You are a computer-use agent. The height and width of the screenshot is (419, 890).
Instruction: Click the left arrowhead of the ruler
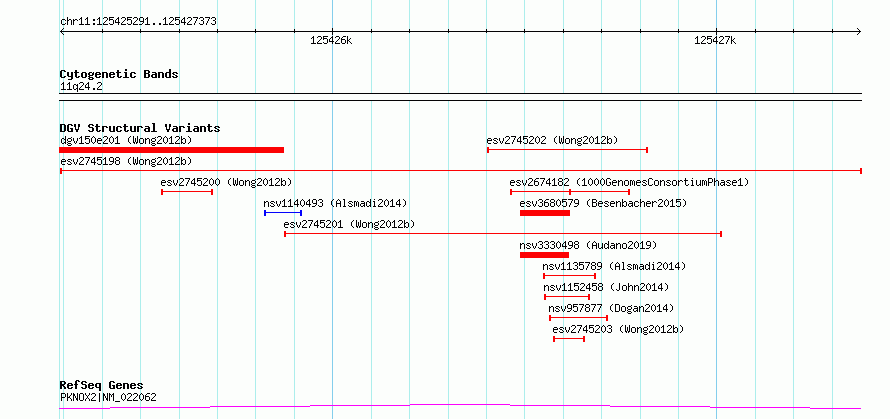(62, 32)
